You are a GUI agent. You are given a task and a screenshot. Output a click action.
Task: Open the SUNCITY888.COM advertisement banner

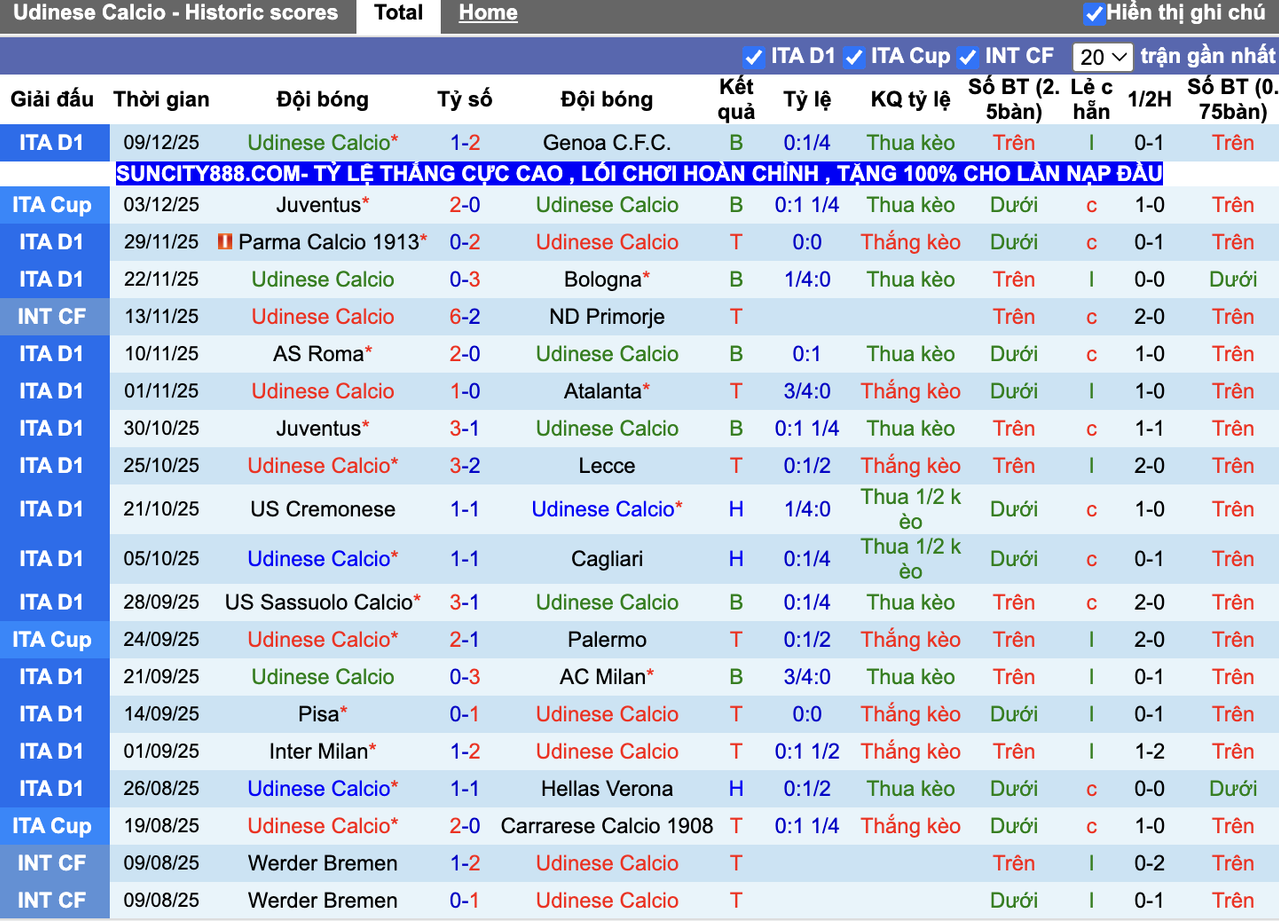point(639,174)
